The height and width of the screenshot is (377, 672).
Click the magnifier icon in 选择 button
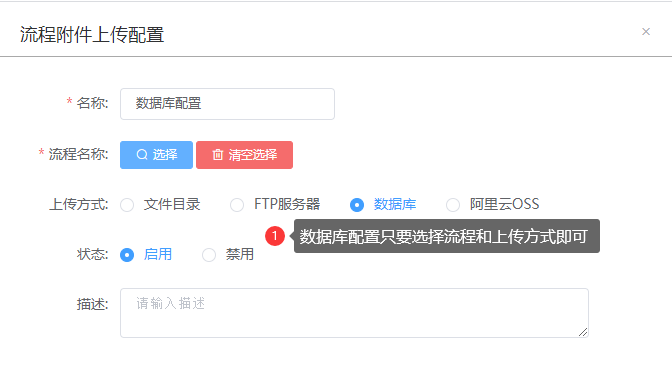coord(142,155)
